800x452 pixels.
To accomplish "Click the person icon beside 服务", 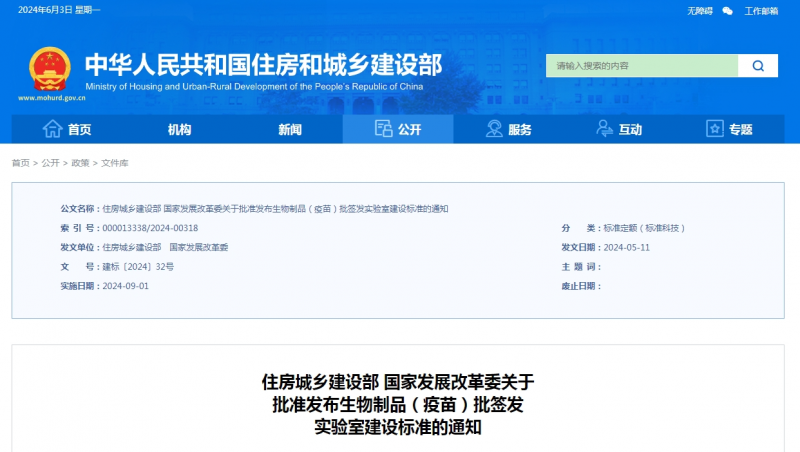I will (x=494, y=129).
